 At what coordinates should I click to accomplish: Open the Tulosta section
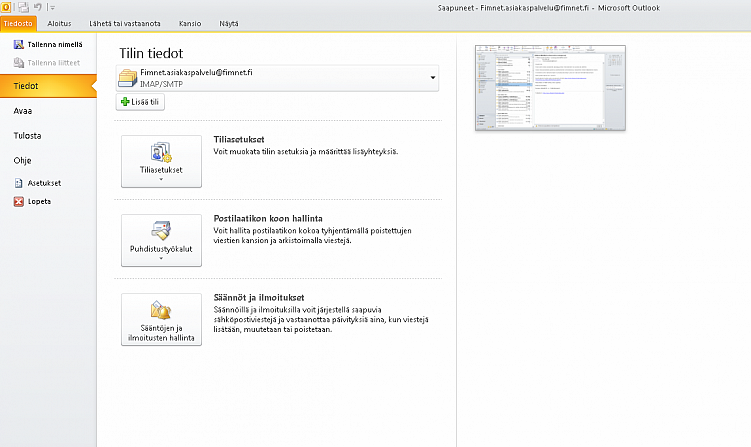click(x=27, y=136)
